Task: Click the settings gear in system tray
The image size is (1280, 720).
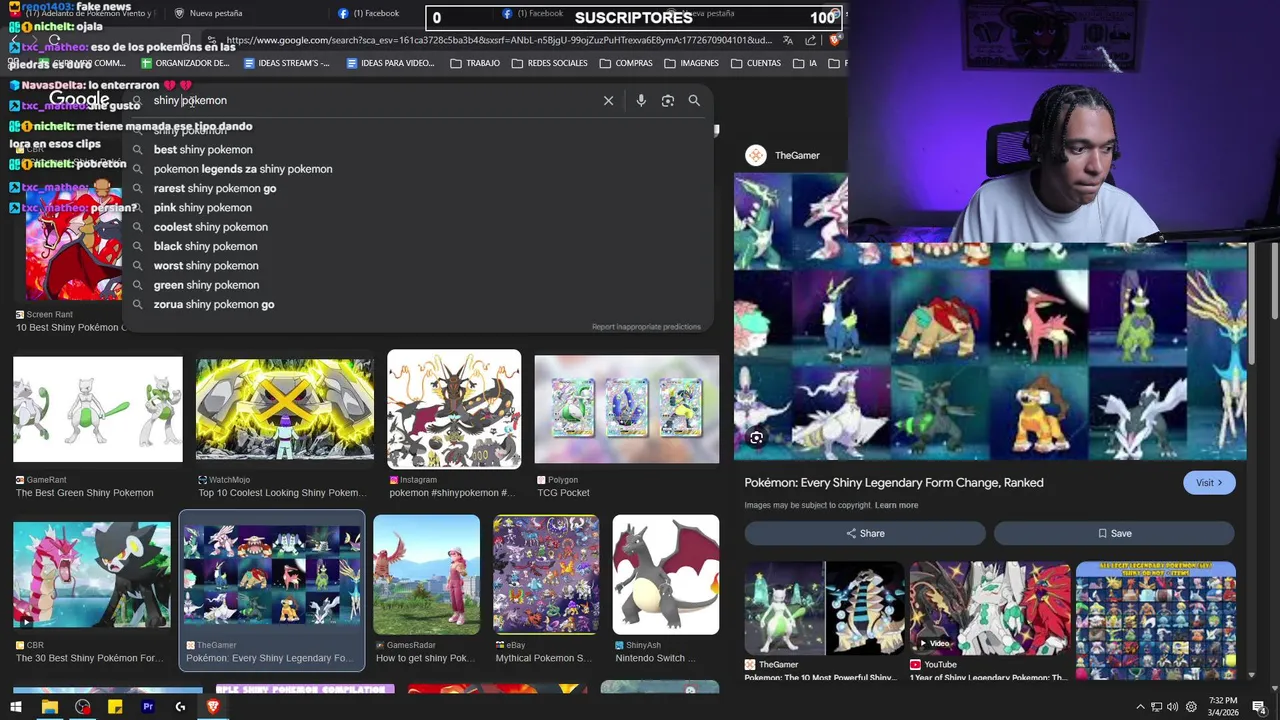Action: click(x=1191, y=707)
